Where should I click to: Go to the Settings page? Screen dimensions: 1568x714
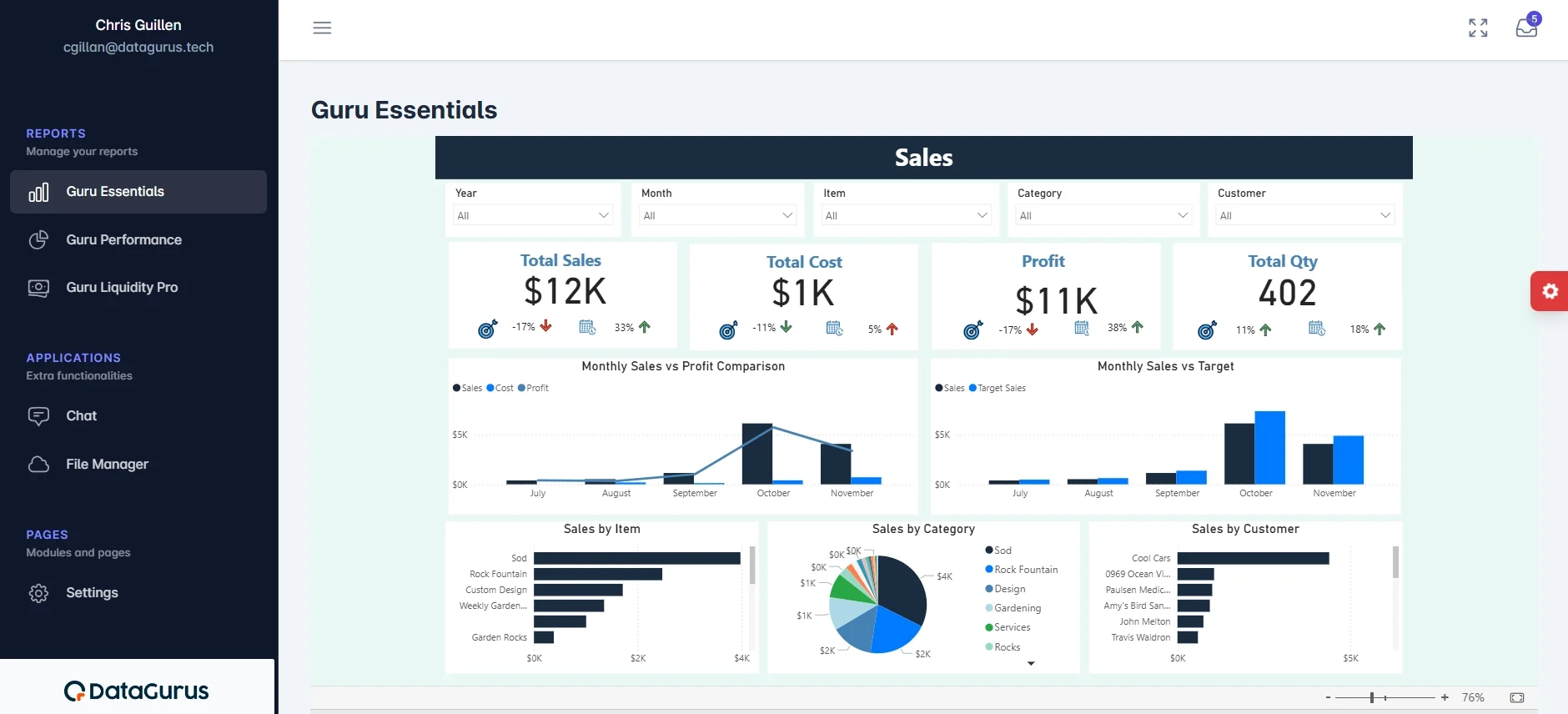(92, 593)
